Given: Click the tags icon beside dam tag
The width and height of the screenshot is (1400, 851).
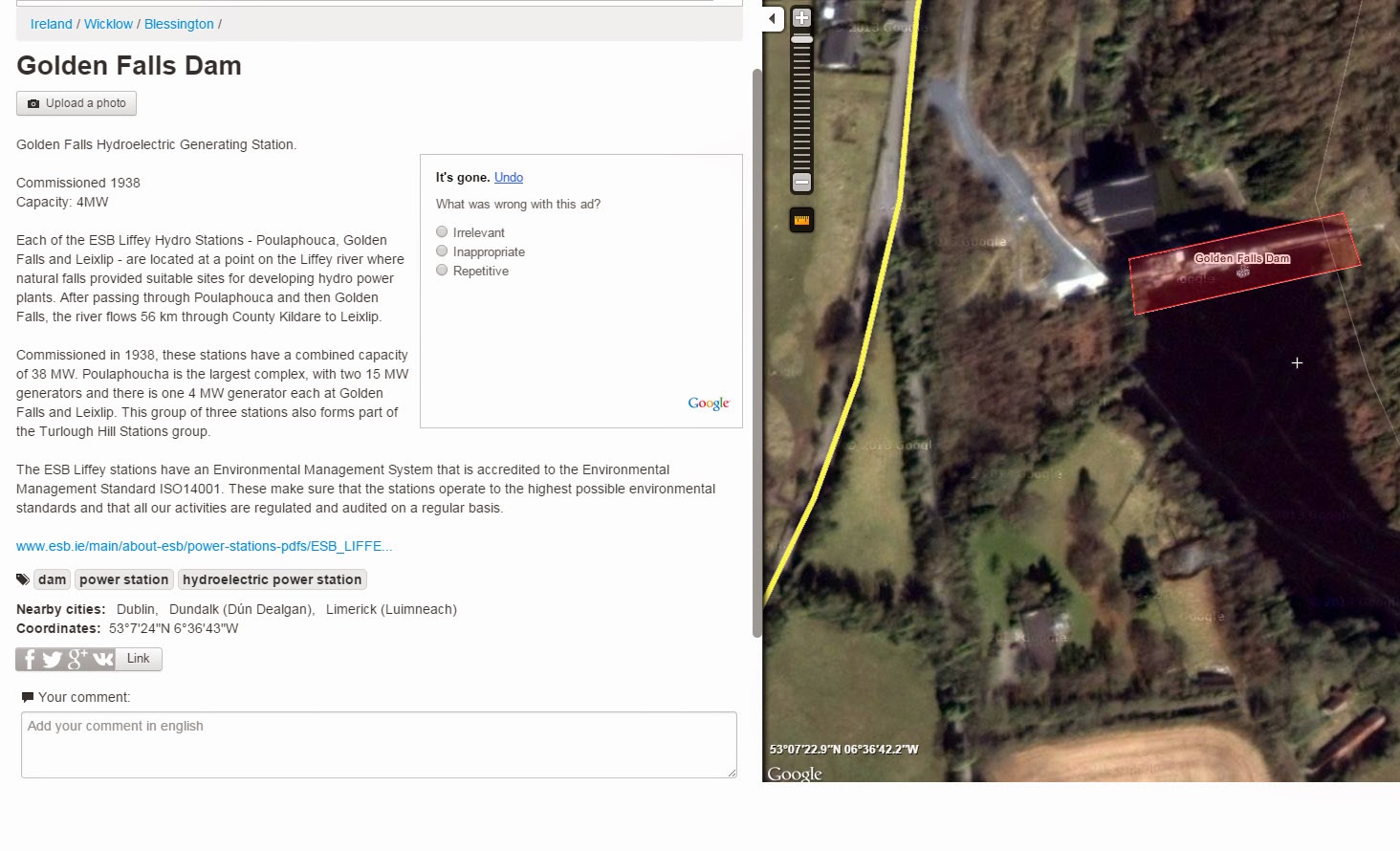Looking at the screenshot, I should click(x=23, y=579).
